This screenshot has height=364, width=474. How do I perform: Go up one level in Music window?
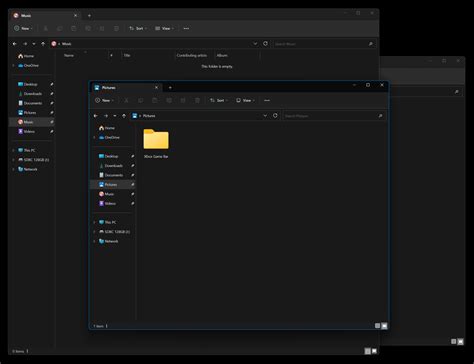click(43, 44)
